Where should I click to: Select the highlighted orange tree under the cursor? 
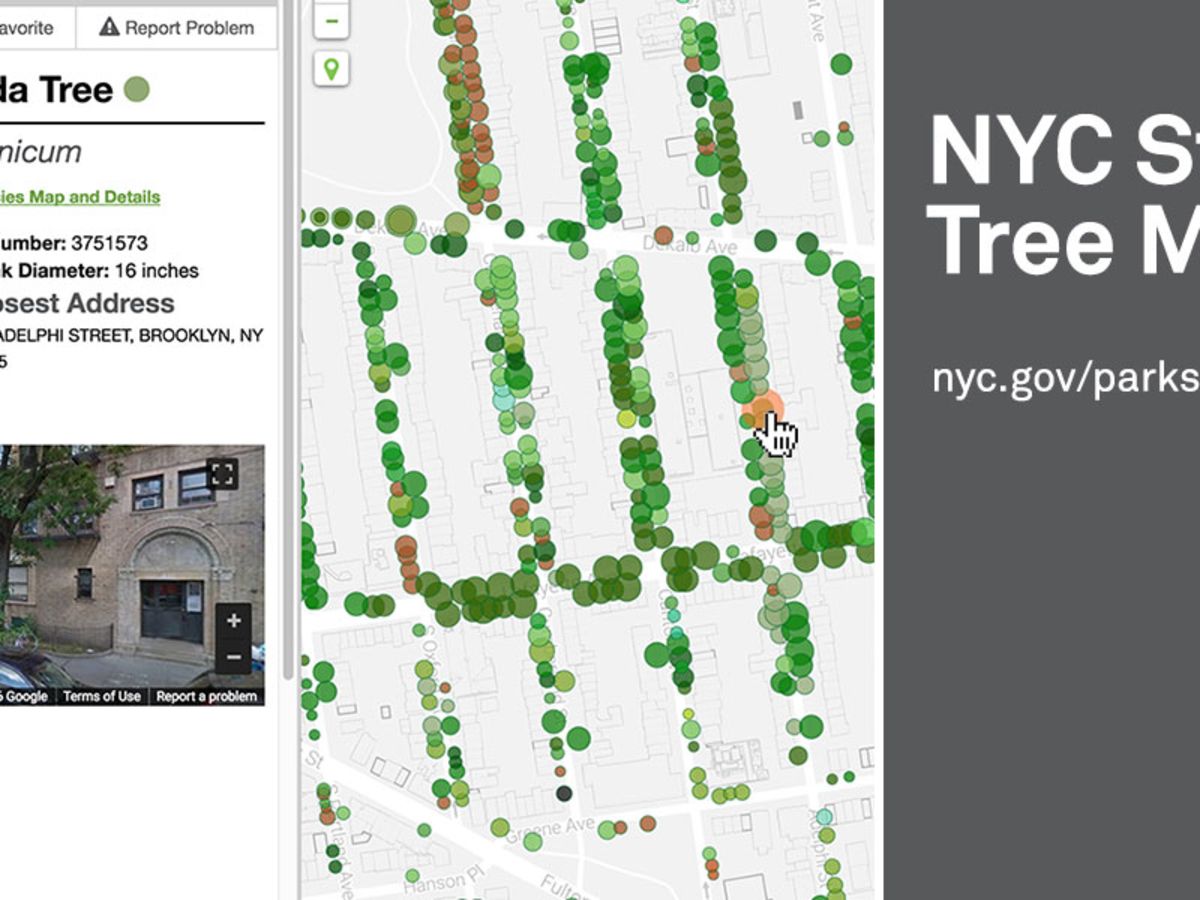point(762,410)
